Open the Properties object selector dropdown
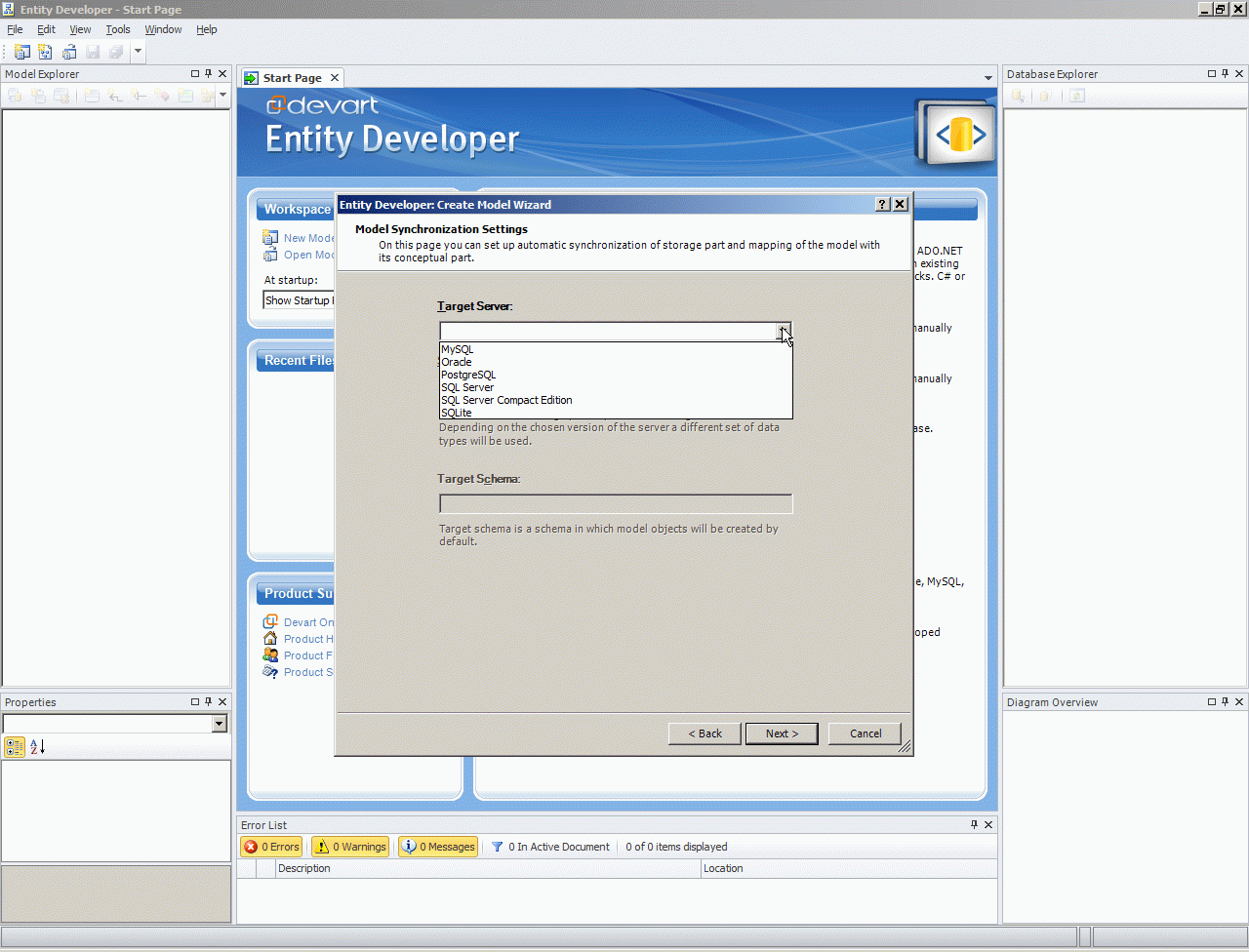 220,724
